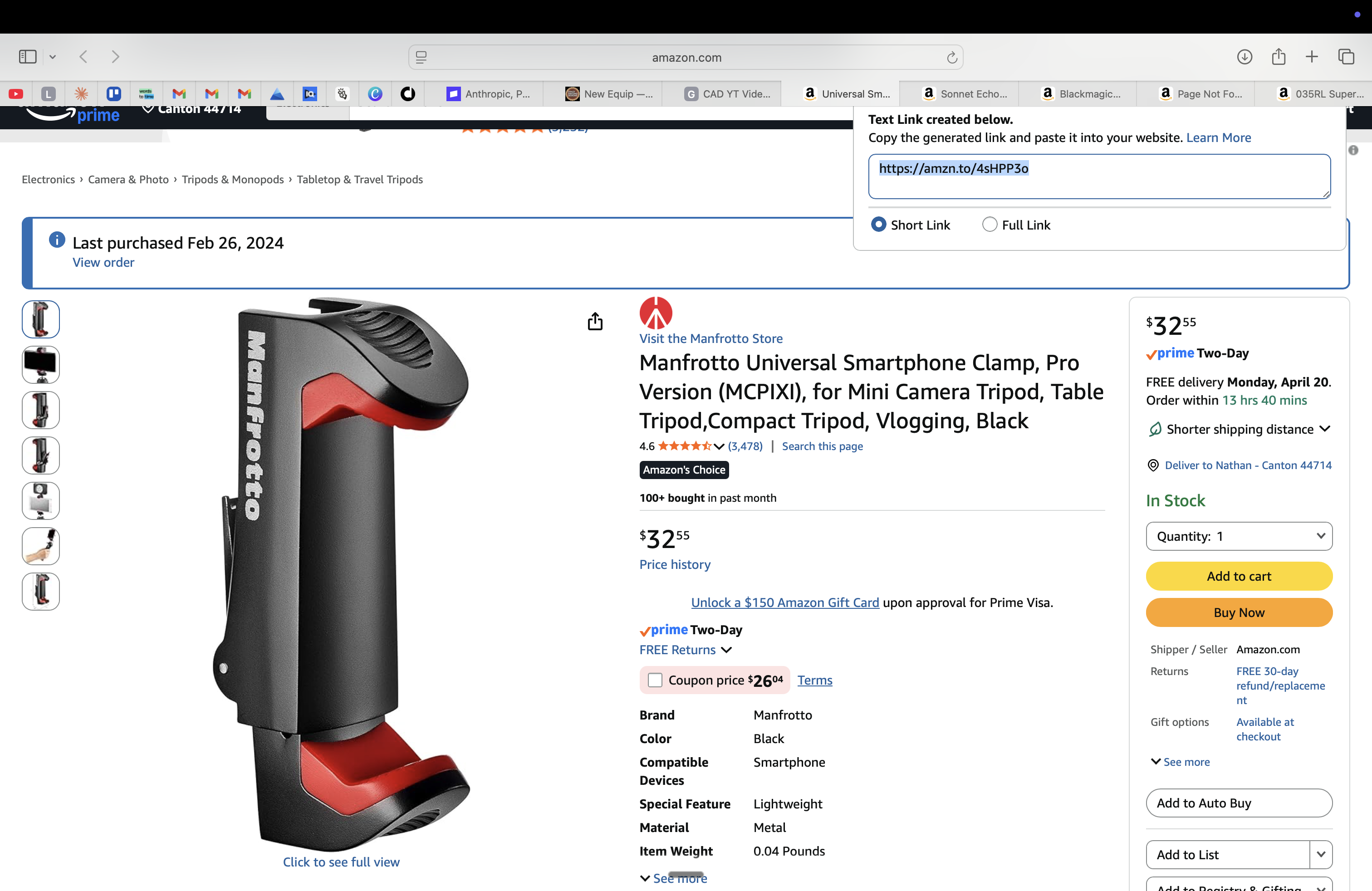1372x891 pixels.
Task: Open View order link
Action: [103, 262]
